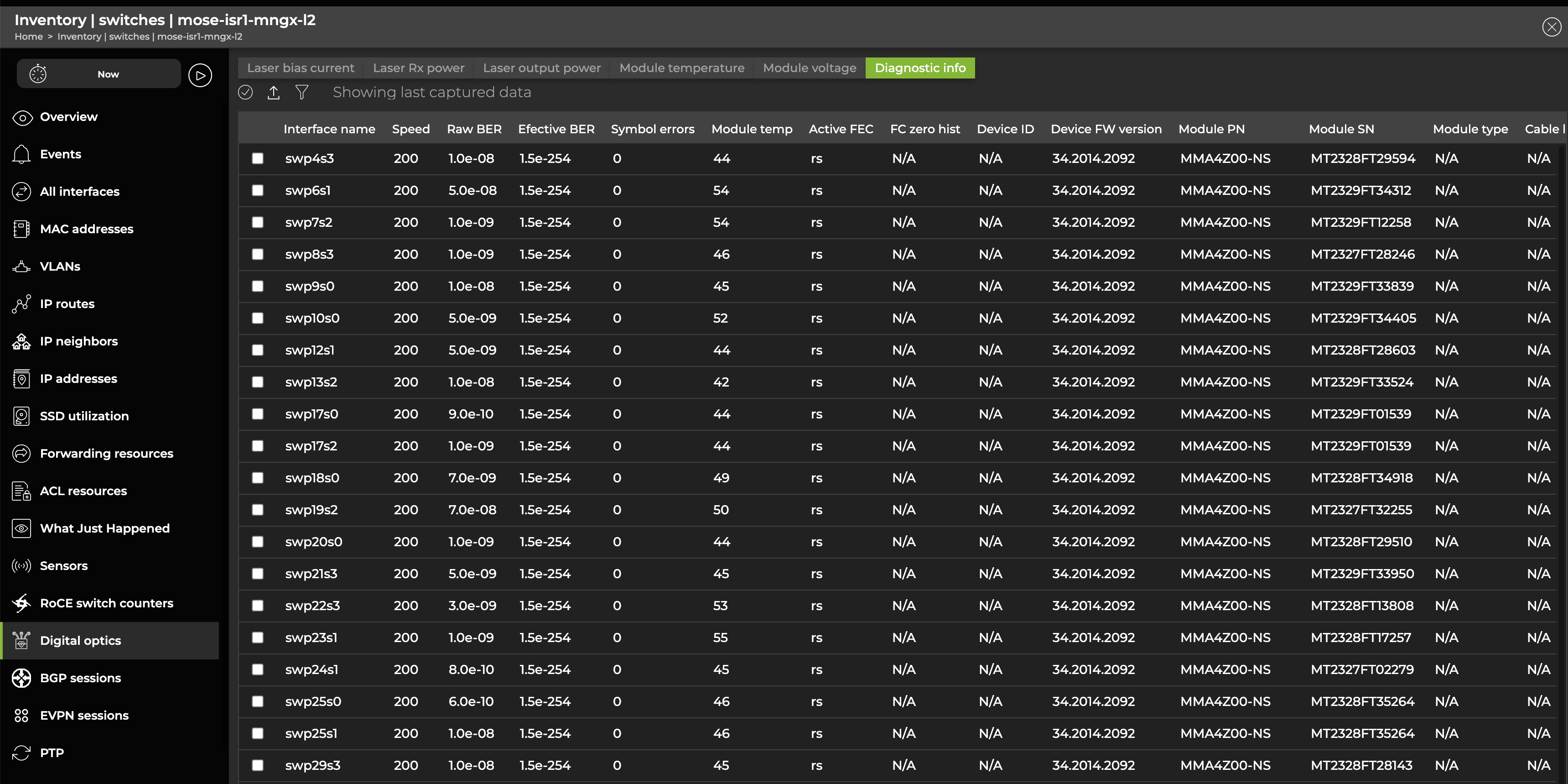Select checkbox next to swp22s3
This screenshot has width=1568, height=784.
point(258,606)
